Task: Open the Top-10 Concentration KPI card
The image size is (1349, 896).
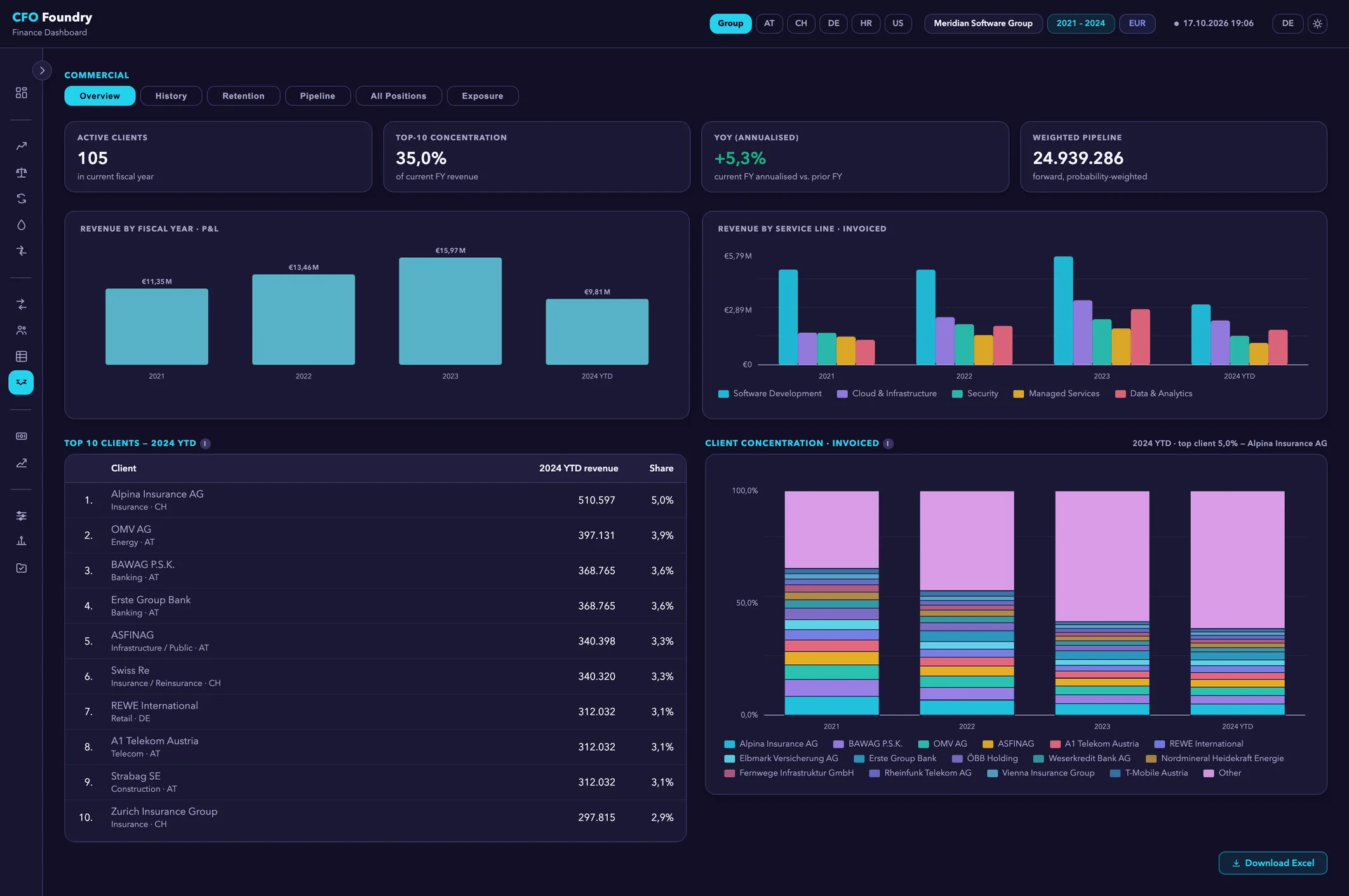Action: [x=537, y=157]
